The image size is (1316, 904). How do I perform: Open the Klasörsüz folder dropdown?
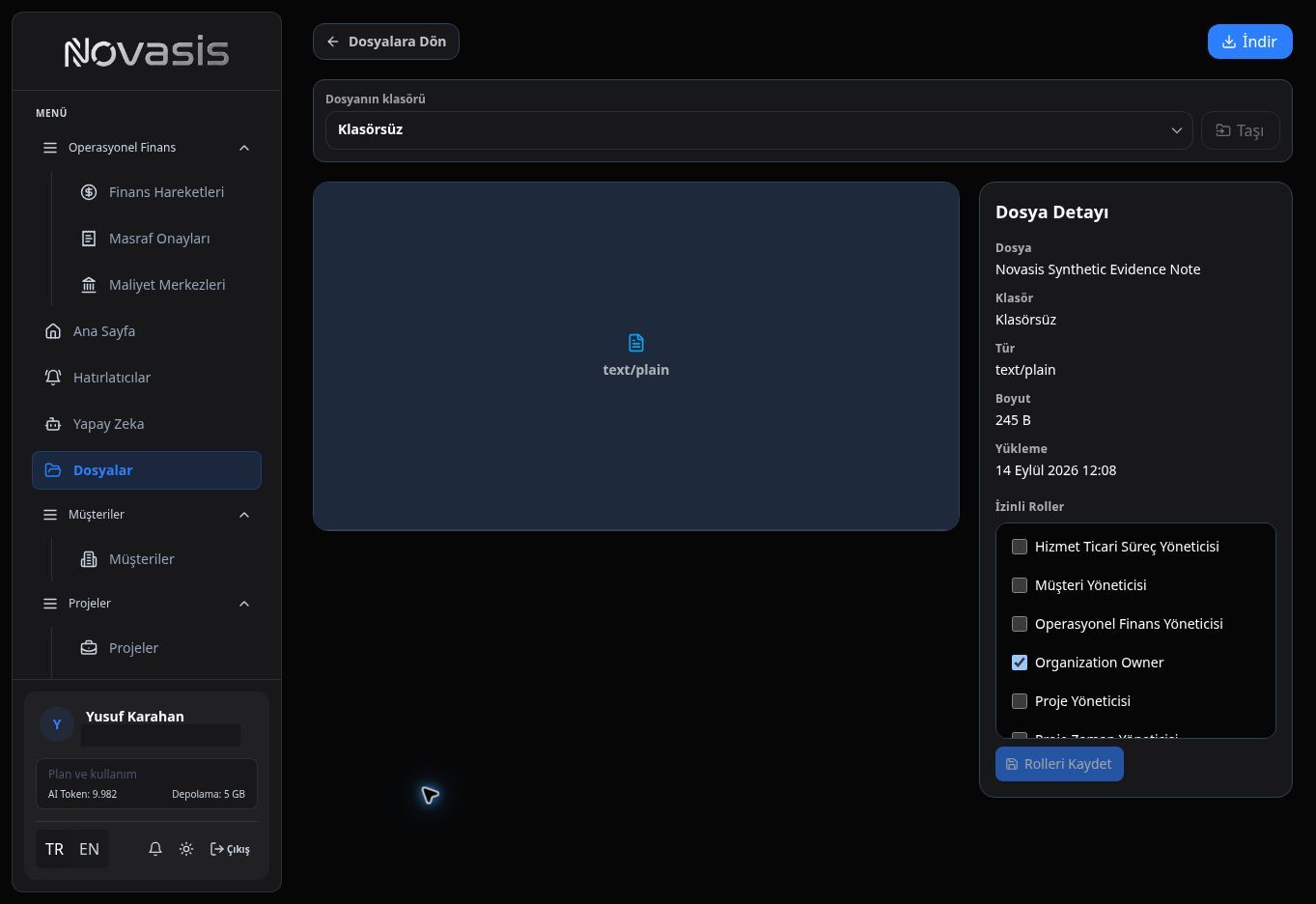point(759,130)
